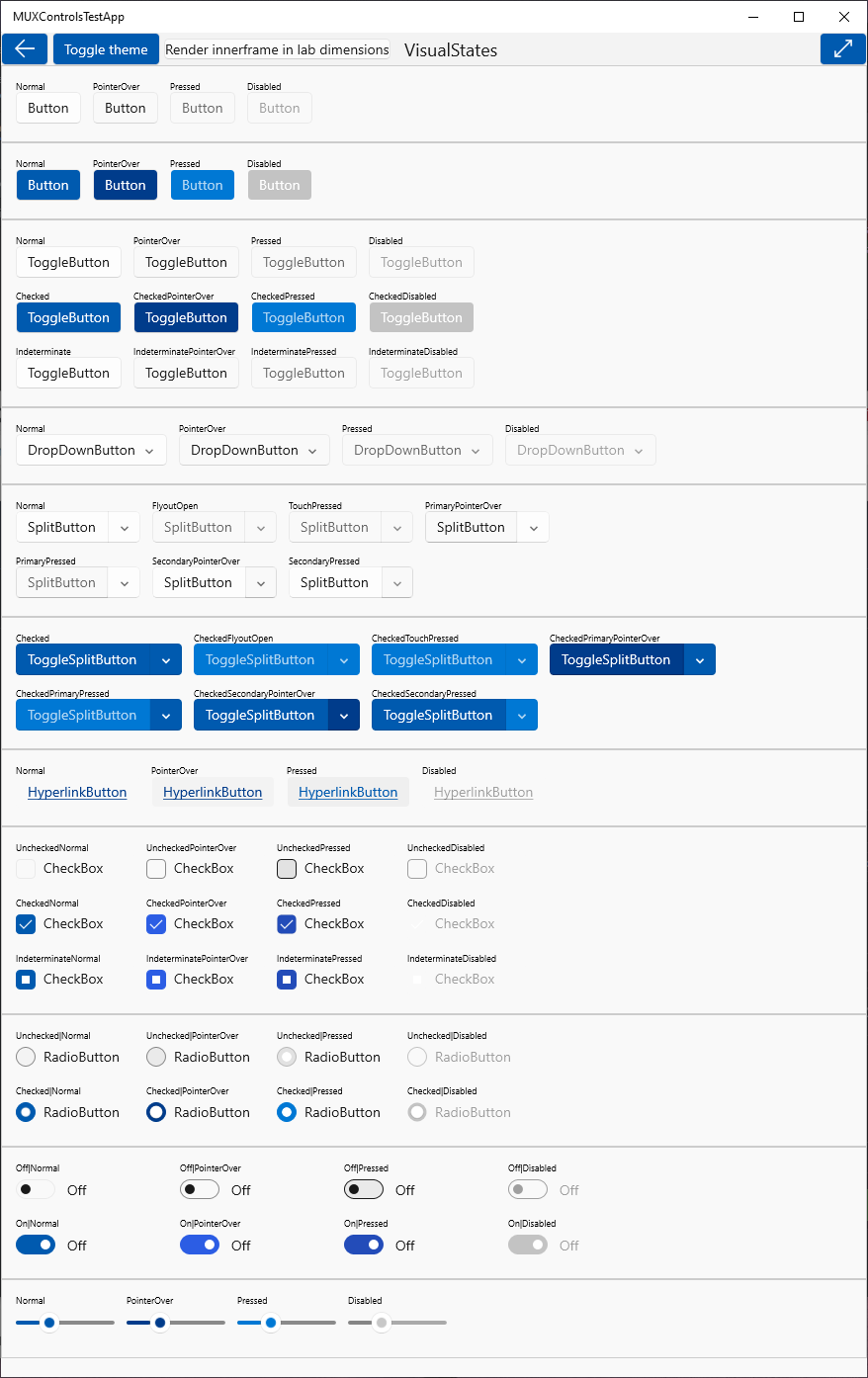Click the Normal slider thumb
The image size is (868, 1378).
(x=49, y=1322)
